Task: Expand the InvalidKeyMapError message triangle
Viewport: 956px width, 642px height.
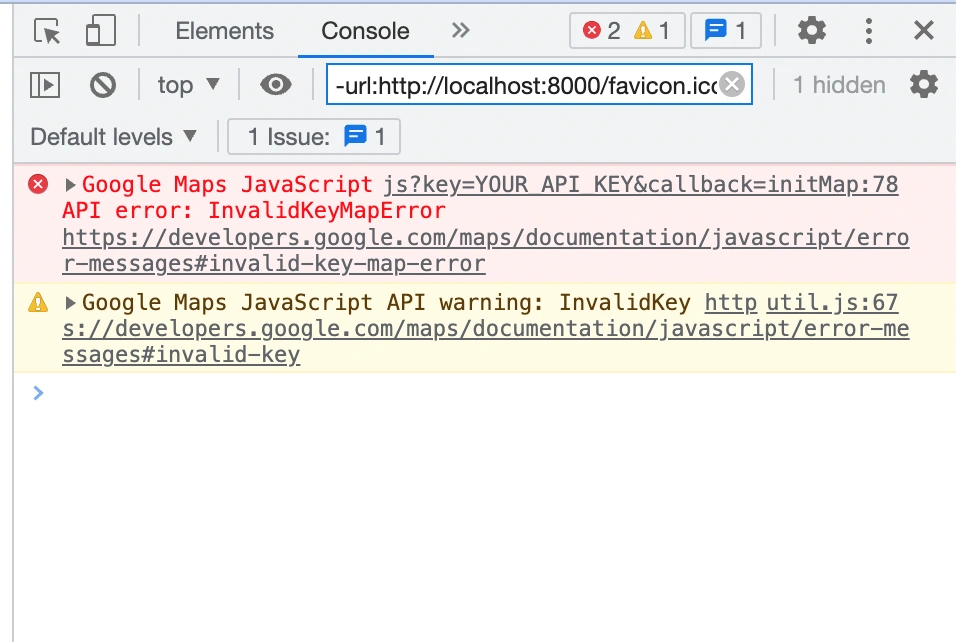Action: click(70, 185)
